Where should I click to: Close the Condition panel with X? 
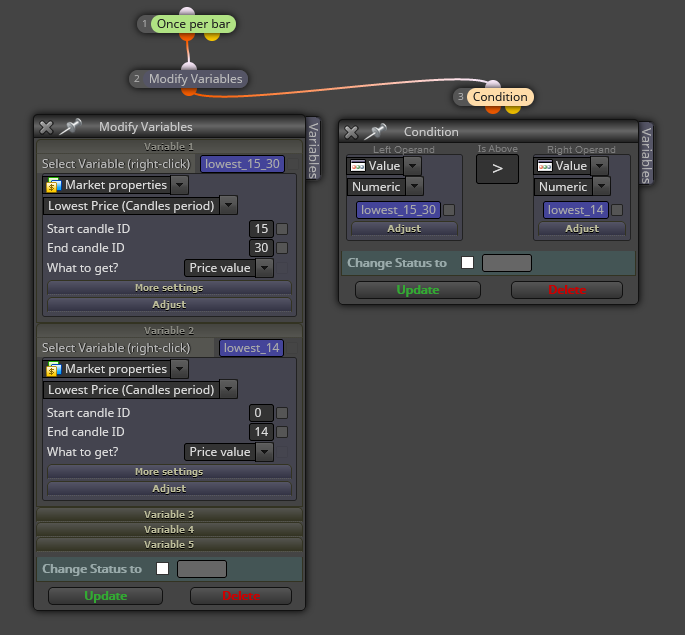(351, 132)
